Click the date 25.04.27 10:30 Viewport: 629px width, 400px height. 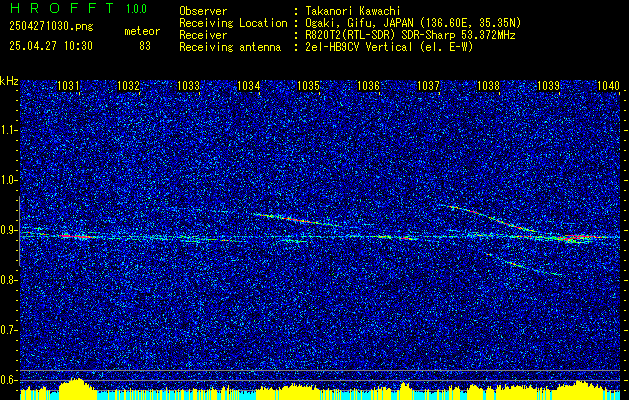[x=51, y=46]
